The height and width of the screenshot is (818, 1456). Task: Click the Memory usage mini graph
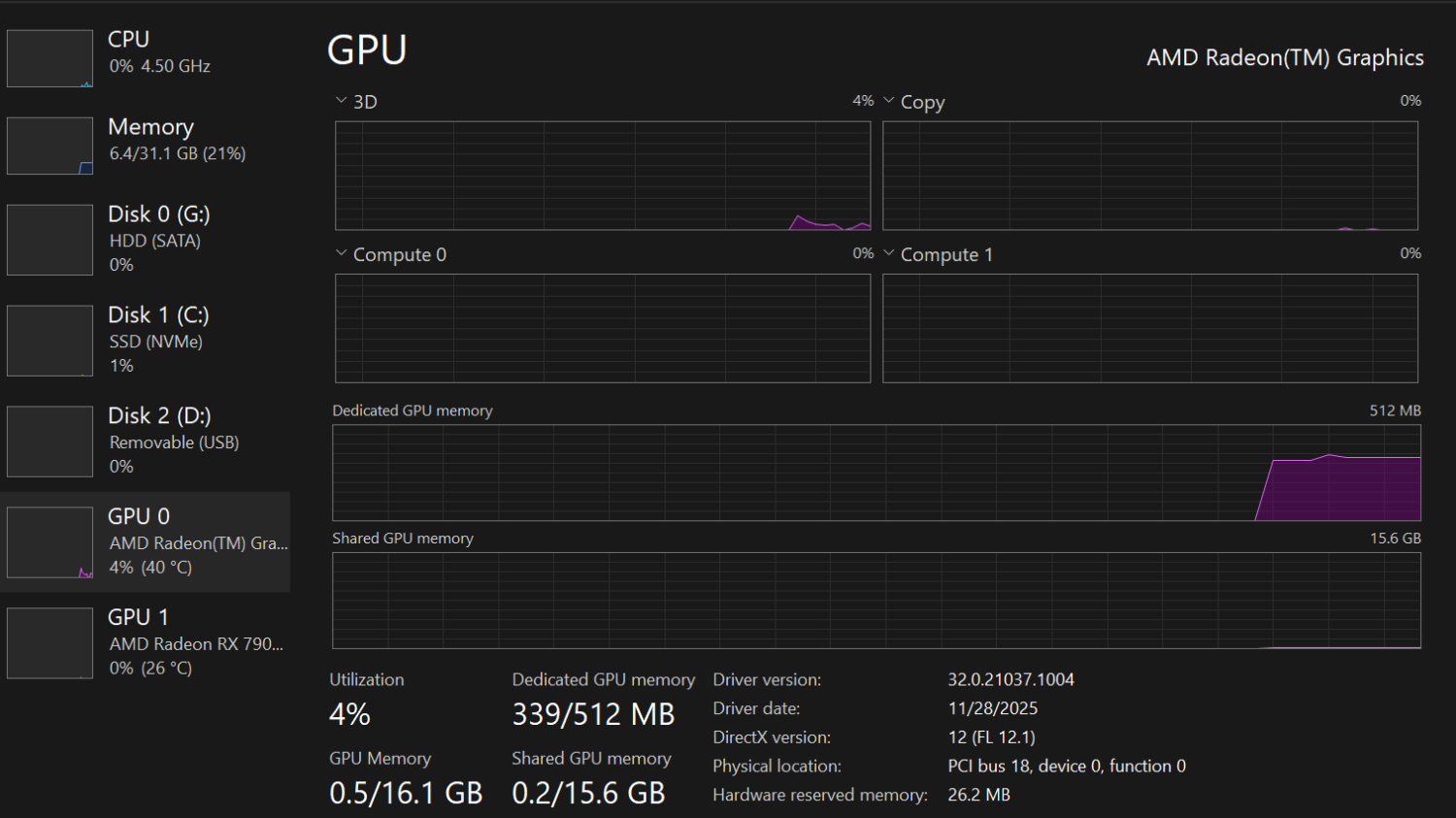tap(50, 146)
